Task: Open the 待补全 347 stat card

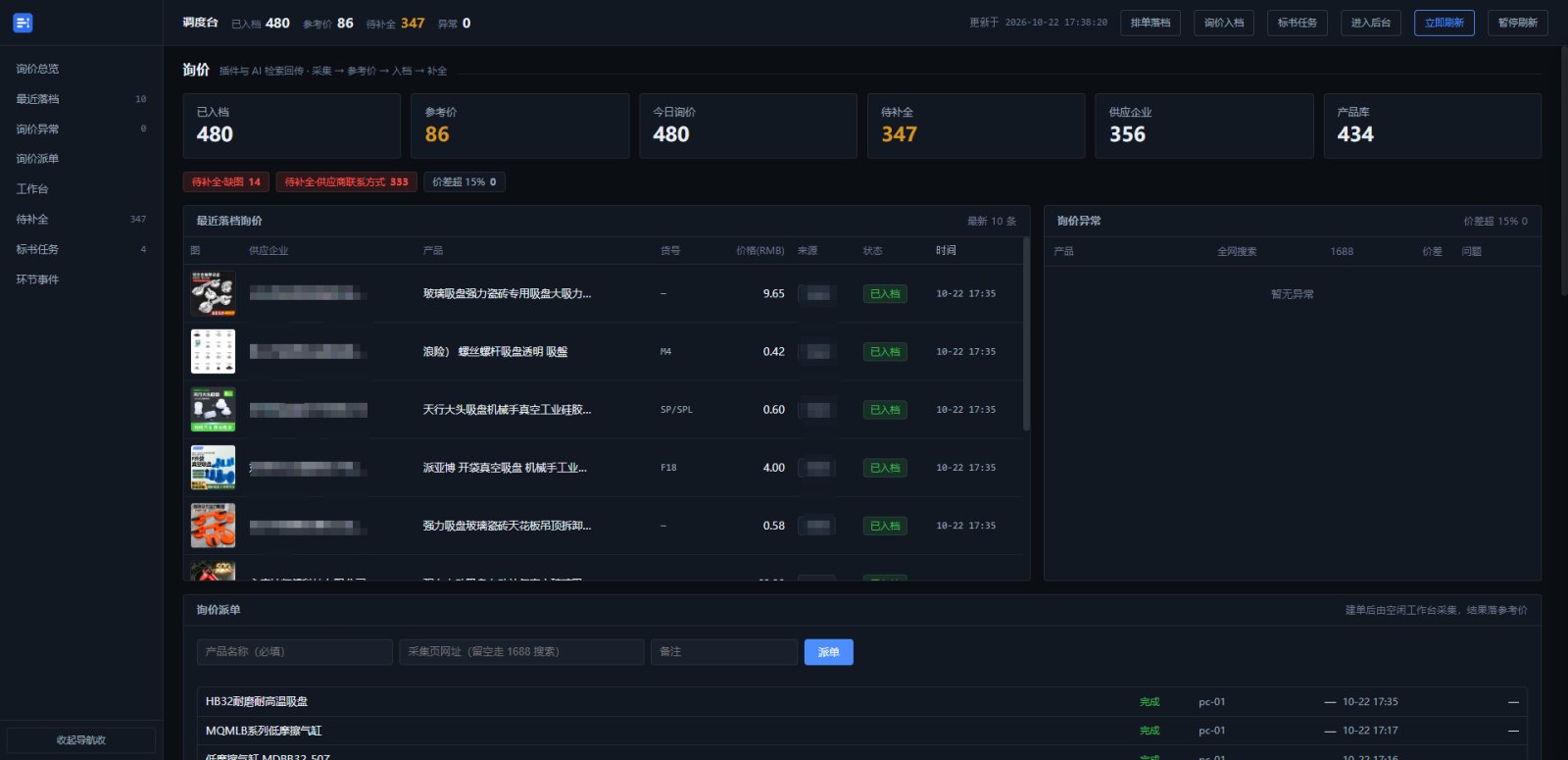Action: (x=976, y=126)
